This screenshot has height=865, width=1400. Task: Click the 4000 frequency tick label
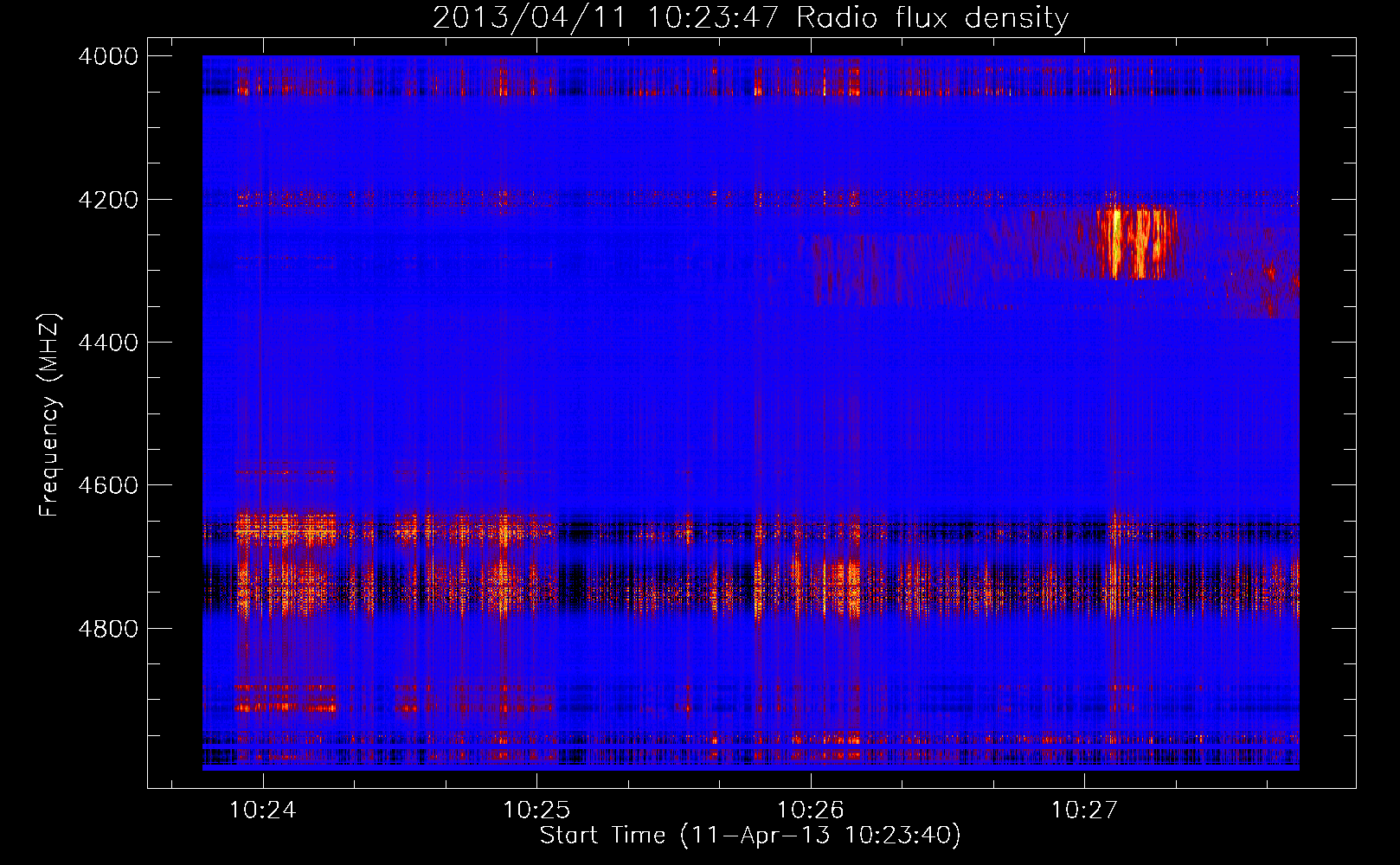pos(108,56)
